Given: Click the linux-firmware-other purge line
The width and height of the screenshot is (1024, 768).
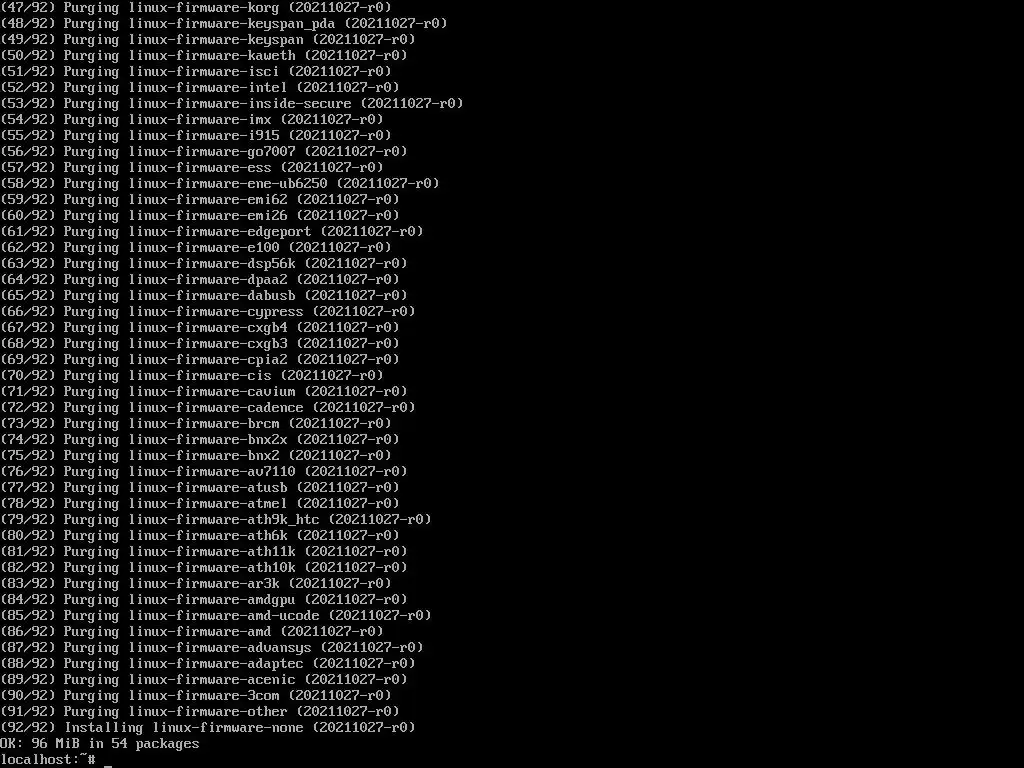Looking at the screenshot, I should [200, 711].
